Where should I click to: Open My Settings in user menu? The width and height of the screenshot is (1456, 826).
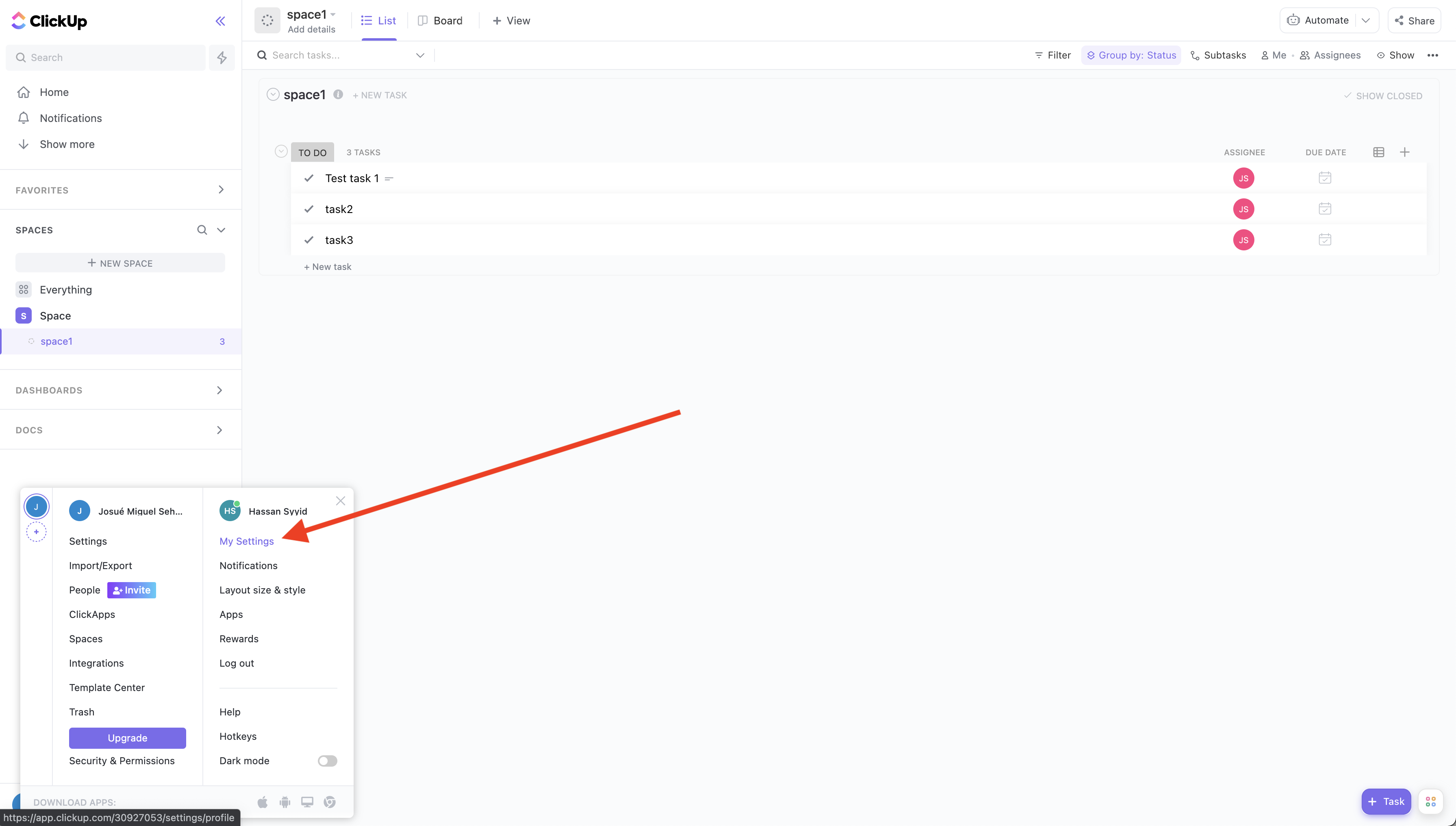click(246, 541)
